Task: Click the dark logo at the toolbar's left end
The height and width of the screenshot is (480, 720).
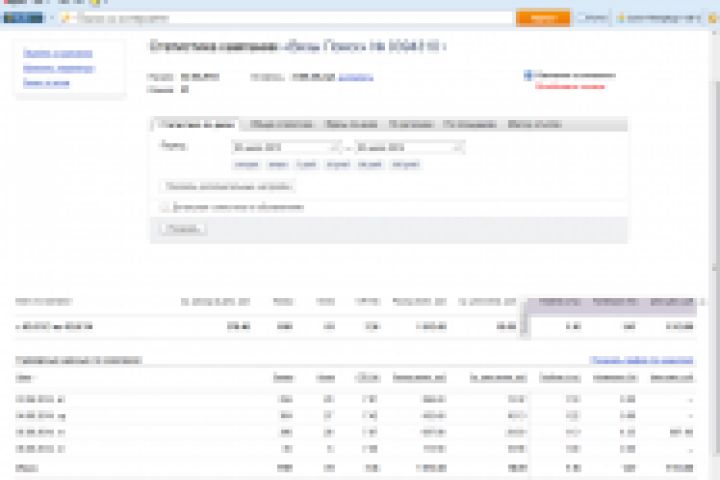Action: 23,18
